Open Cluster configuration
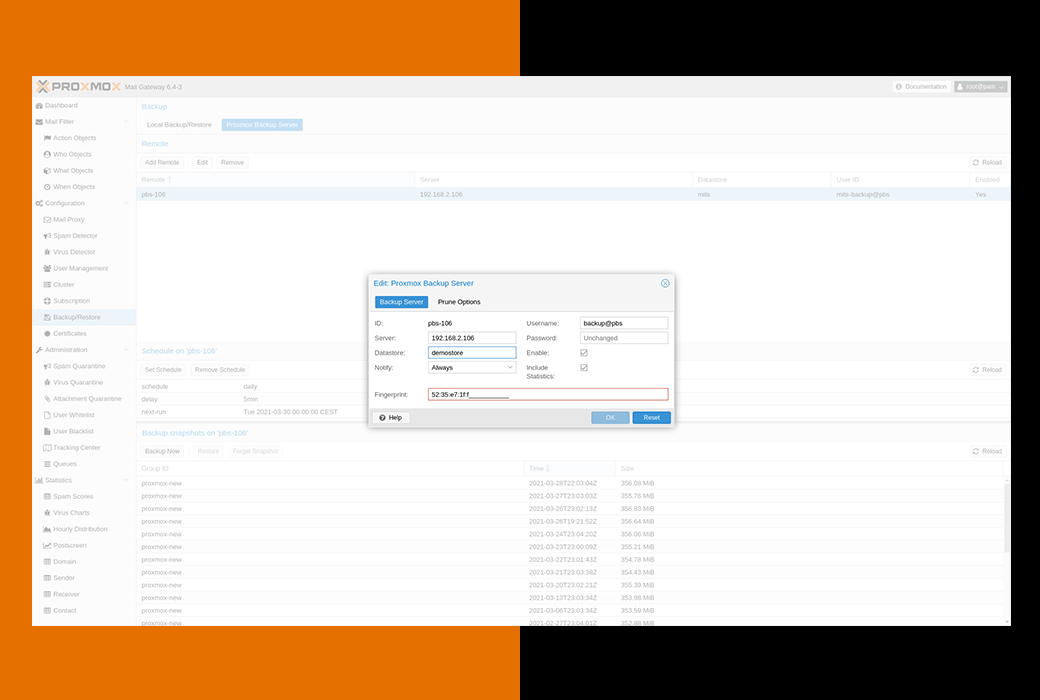 [64, 285]
